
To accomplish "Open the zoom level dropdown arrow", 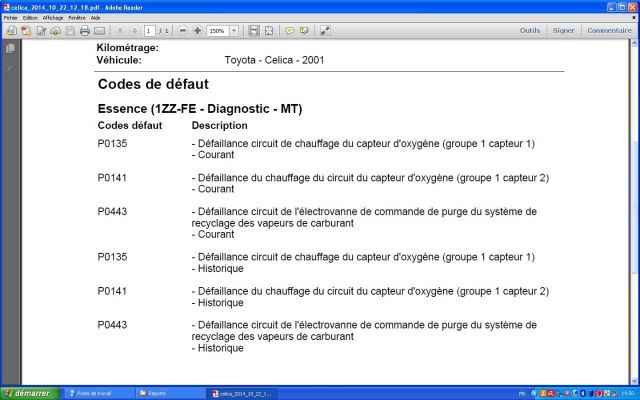I will (234, 31).
